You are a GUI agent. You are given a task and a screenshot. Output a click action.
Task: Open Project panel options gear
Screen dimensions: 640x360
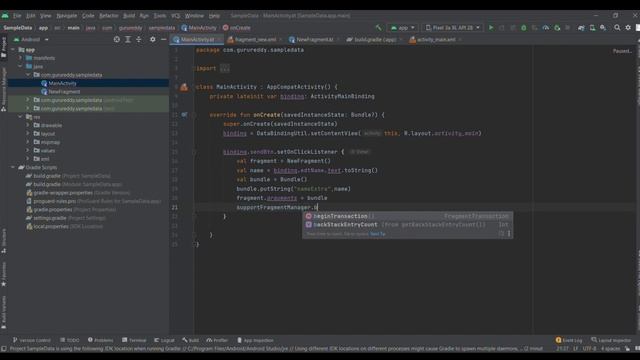click(x=153, y=40)
